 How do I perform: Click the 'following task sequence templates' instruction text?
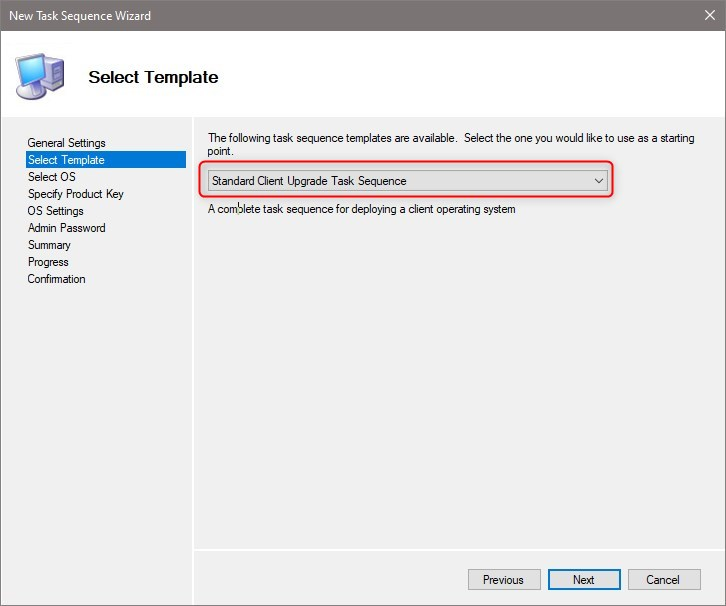451,144
